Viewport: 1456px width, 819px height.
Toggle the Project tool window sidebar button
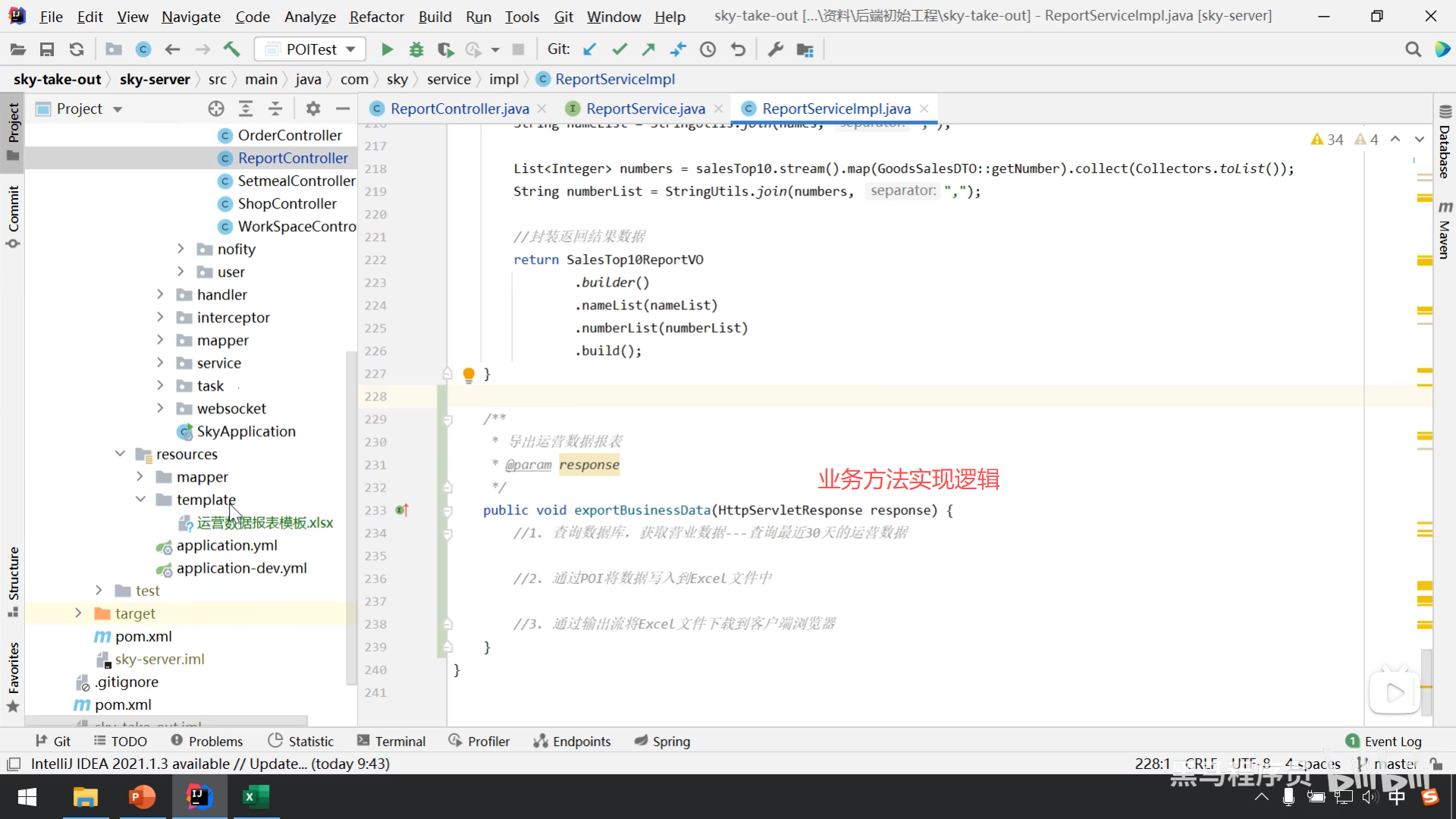tap(13, 129)
